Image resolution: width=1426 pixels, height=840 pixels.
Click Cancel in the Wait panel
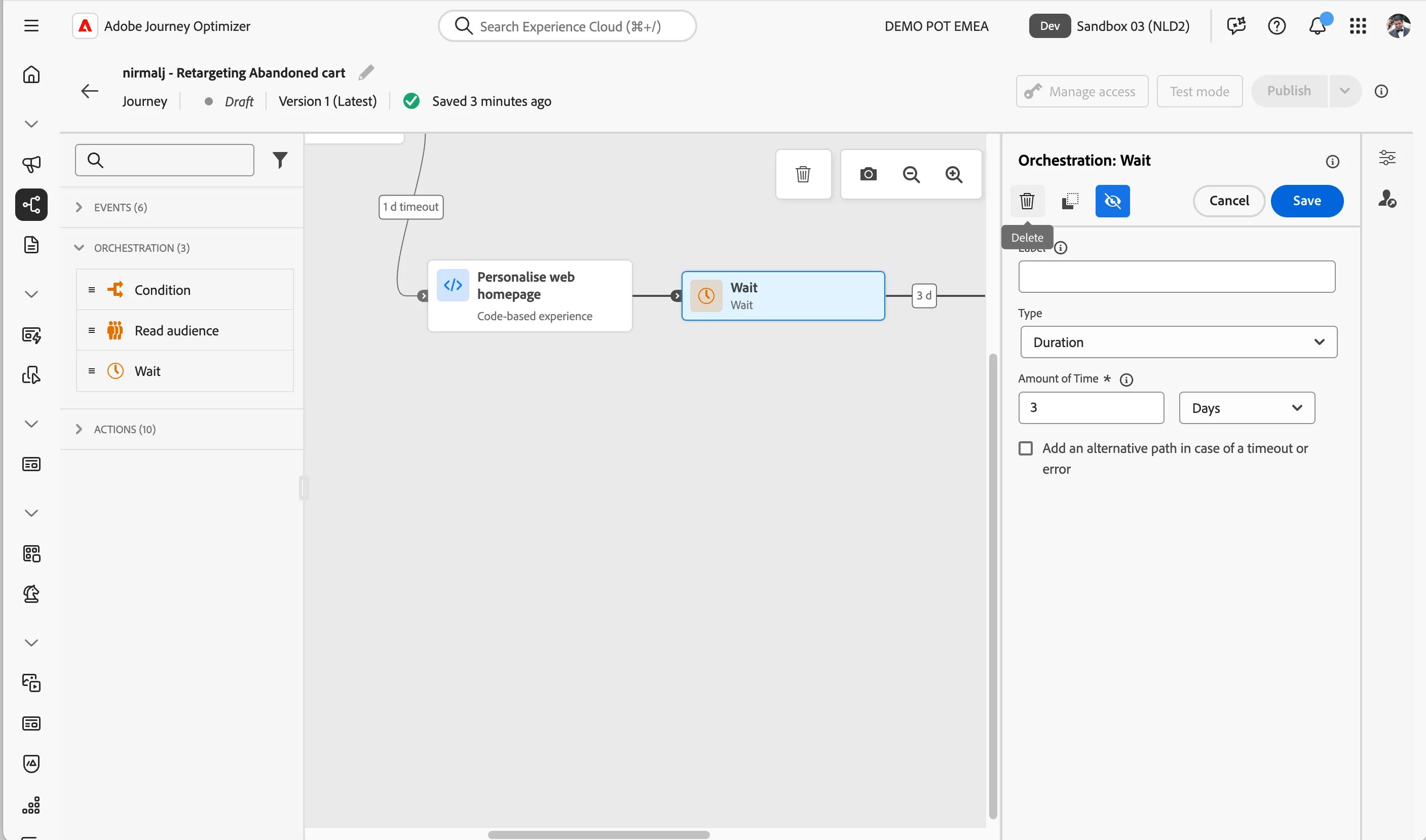[1228, 201]
